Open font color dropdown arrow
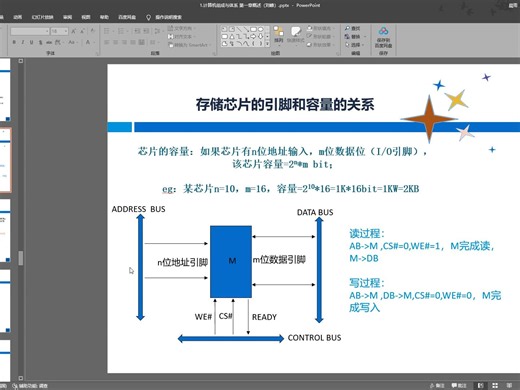The image size is (520, 390). pyautogui.click(x=94, y=42)
